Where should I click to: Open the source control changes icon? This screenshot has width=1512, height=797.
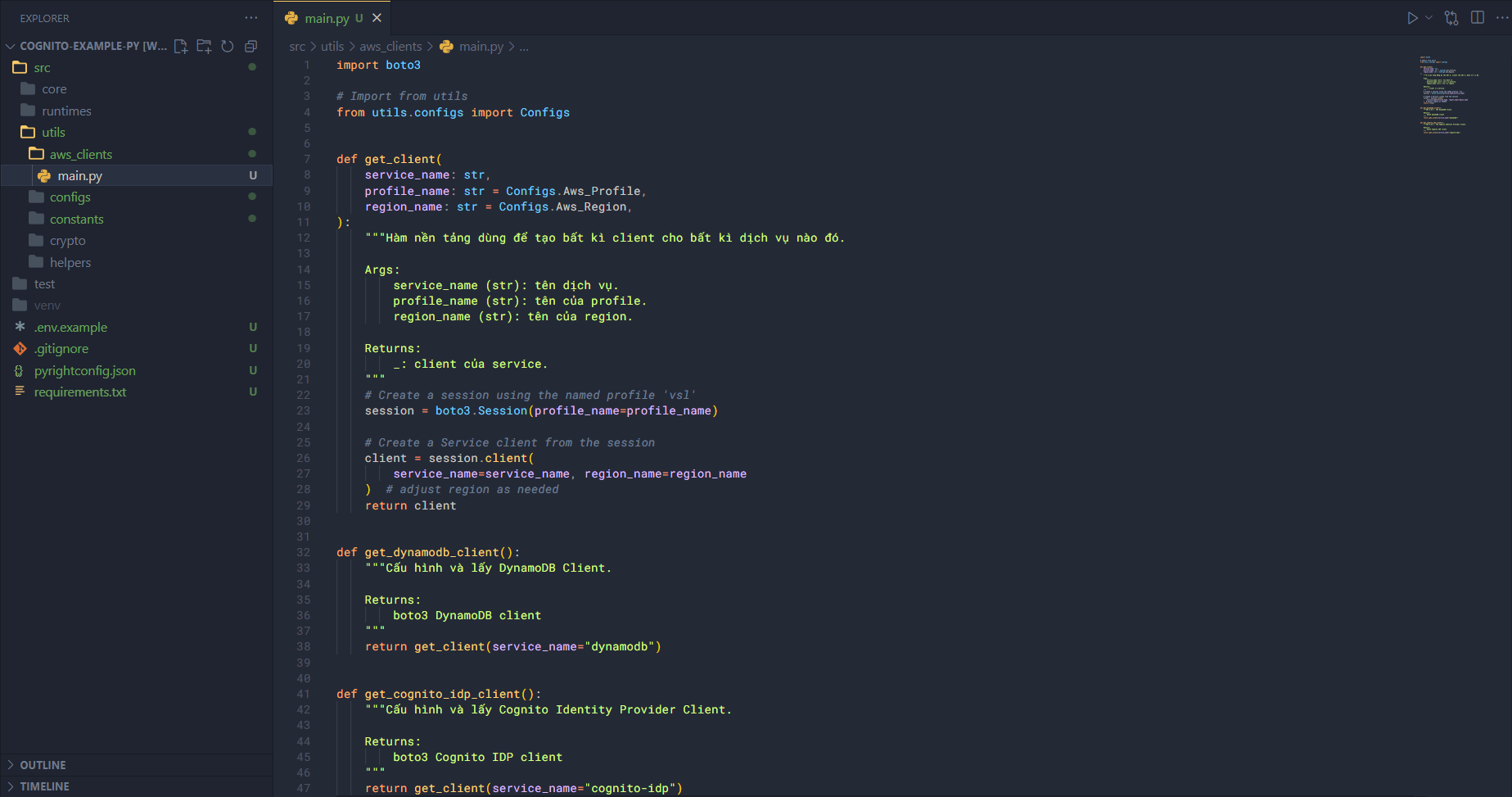point(1451,18)
